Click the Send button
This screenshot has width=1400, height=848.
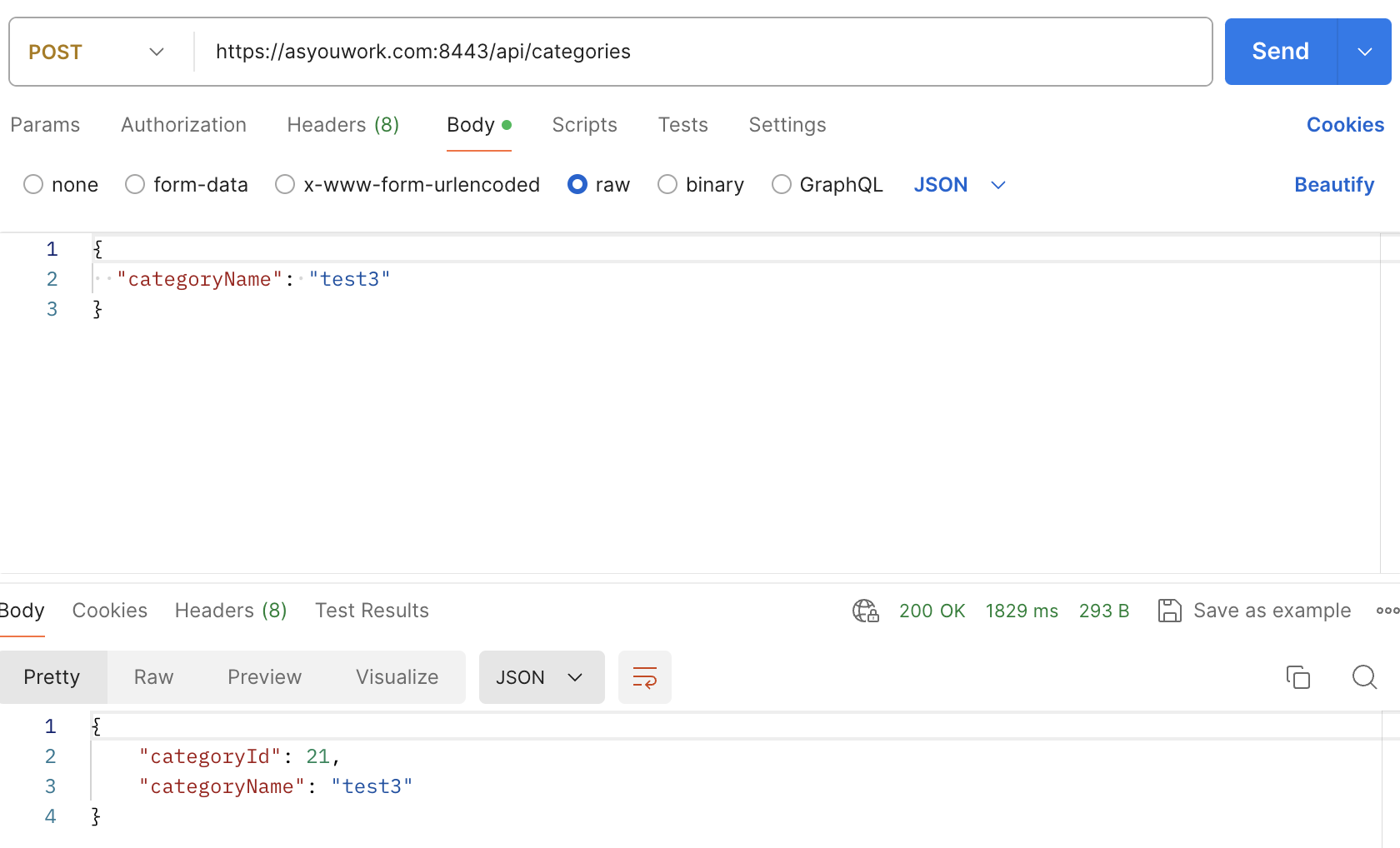[x=1281, y=52]
